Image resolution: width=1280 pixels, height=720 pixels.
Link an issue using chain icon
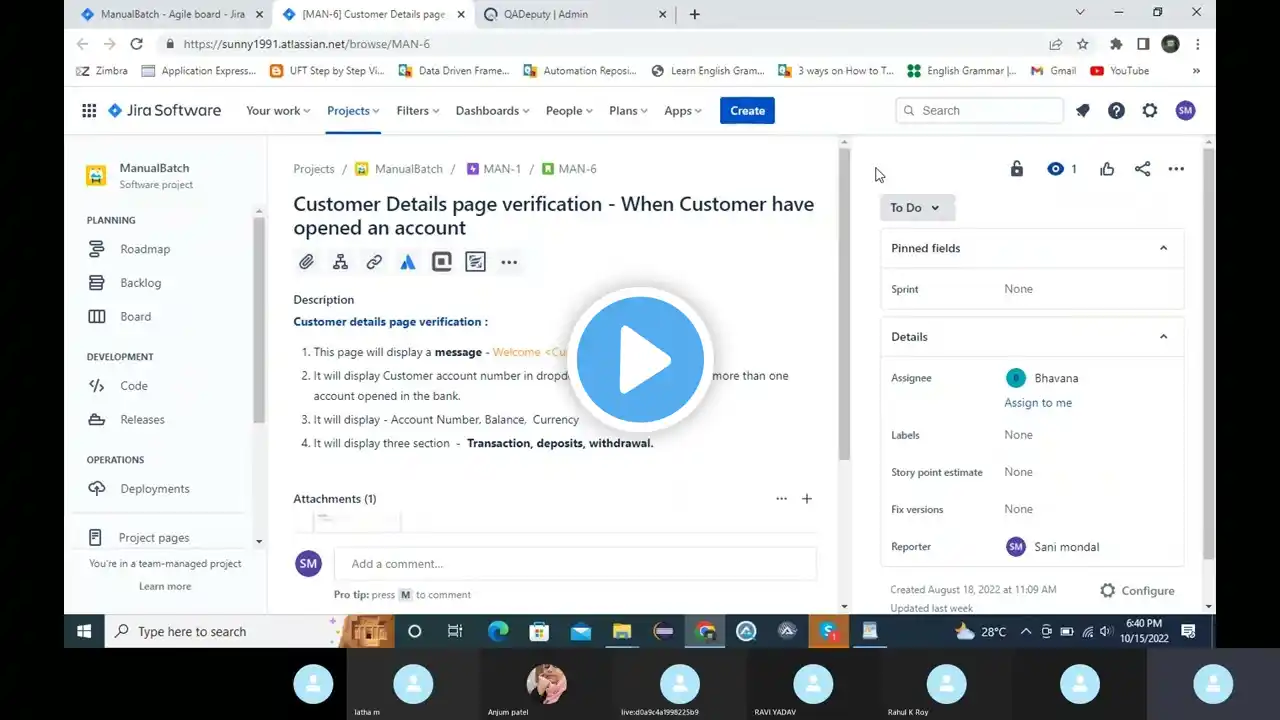point(374,262)
